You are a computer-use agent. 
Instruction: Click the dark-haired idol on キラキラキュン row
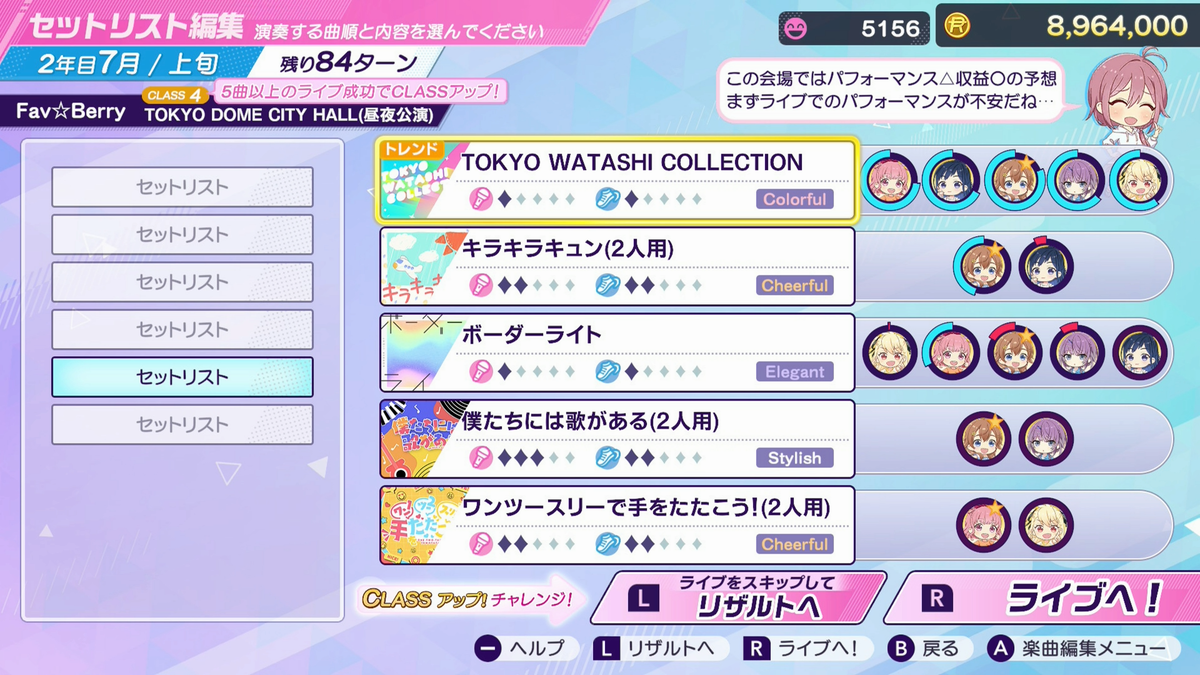(x=1045, y=265)
